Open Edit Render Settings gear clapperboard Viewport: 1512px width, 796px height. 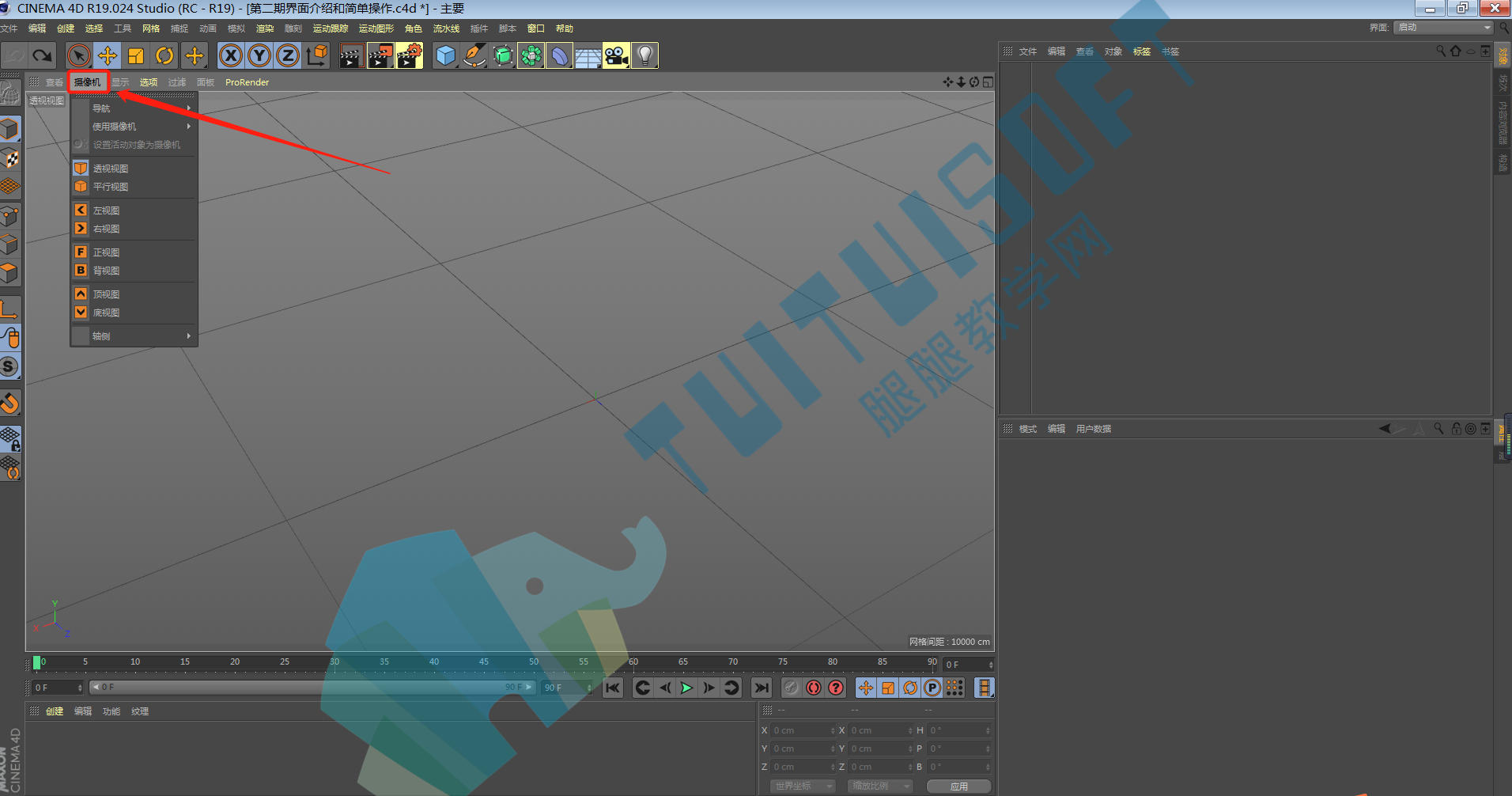tap(410, 55)
